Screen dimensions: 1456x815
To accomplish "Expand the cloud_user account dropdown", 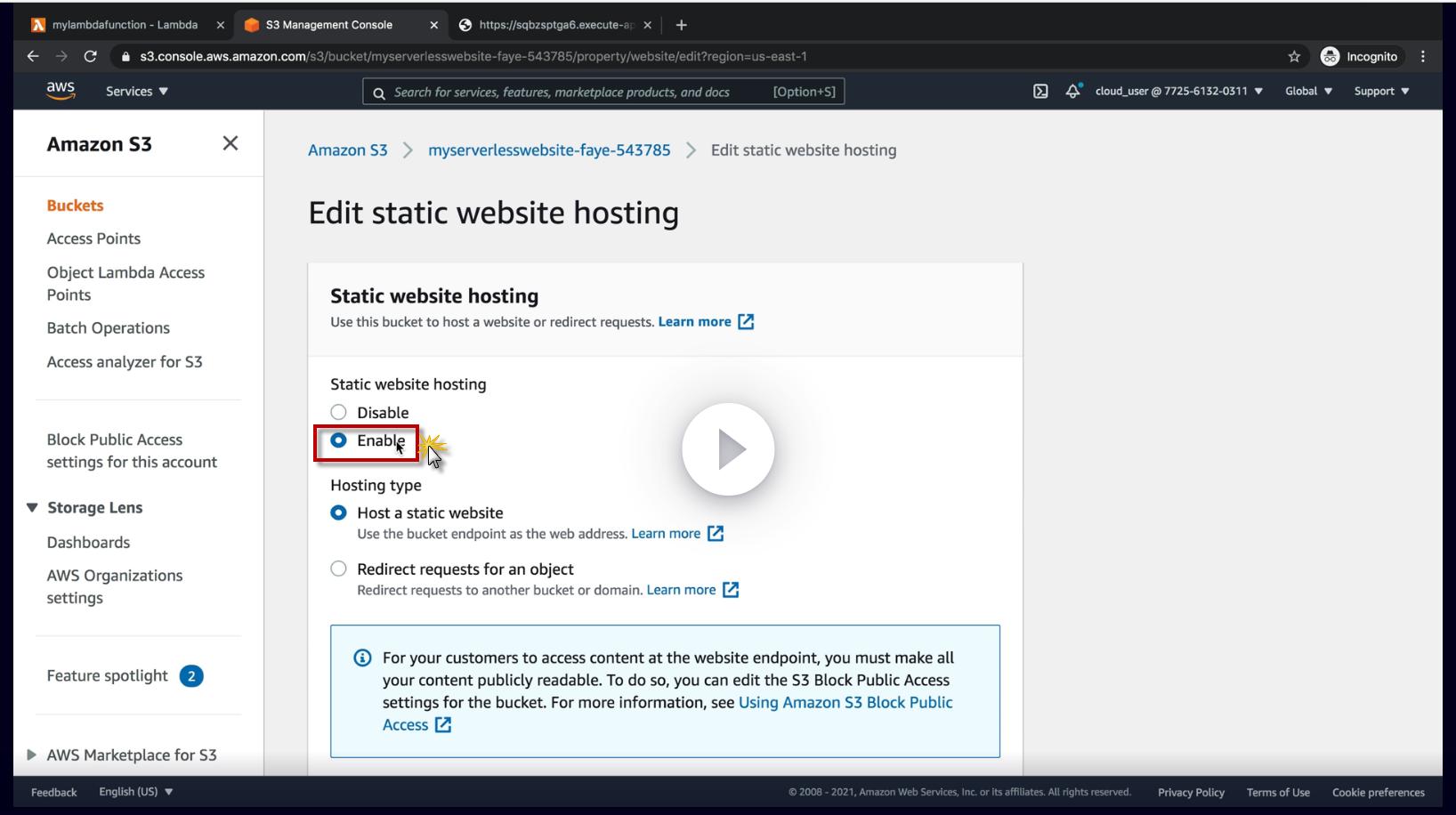I will 1179,91.
